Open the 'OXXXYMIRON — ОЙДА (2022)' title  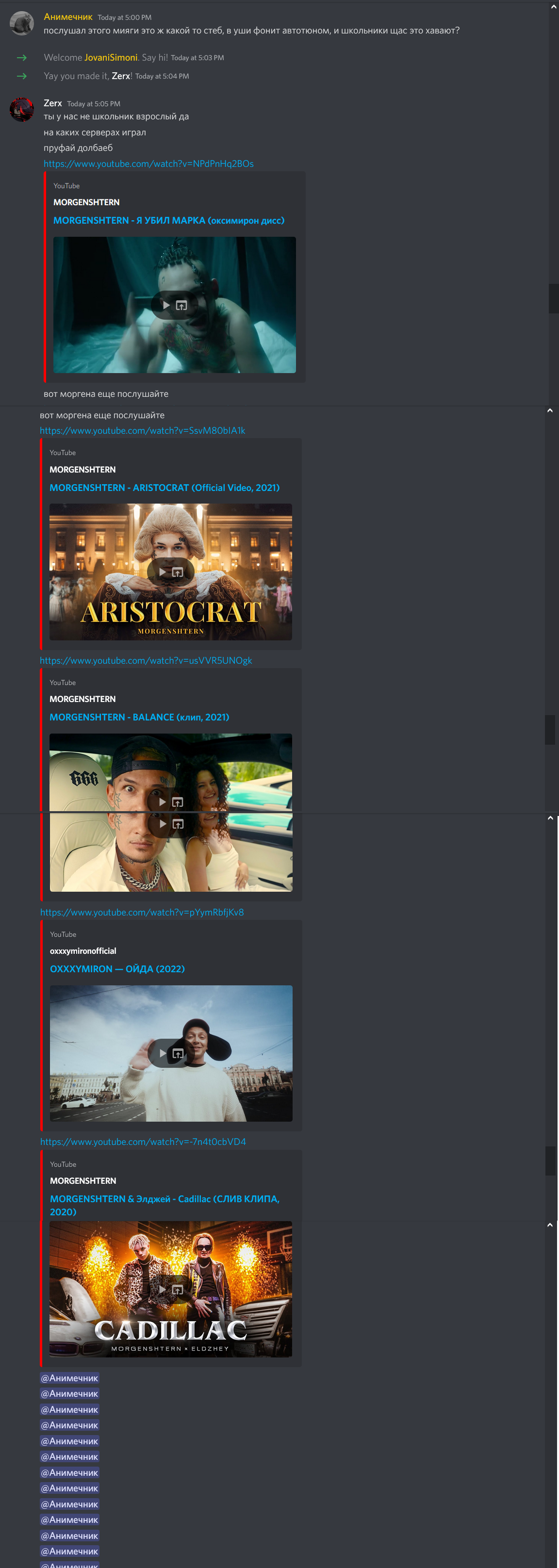click(117, 969)
